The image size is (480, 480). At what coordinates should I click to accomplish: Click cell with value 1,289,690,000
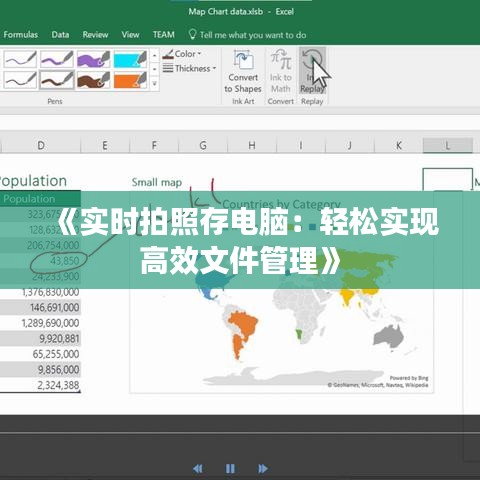tap(40, 323)
